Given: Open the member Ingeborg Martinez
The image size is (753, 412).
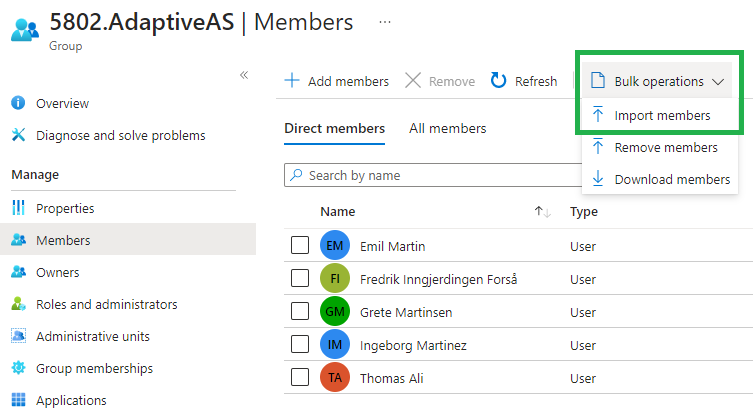Looking at the screenshot, I should click(x=413, y=345).
